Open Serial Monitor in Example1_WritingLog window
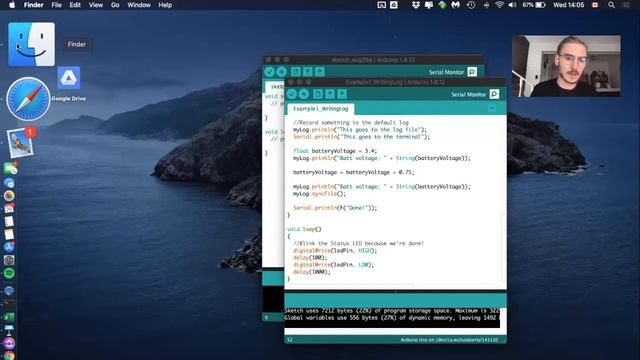Image resolution: width=640 pixels, height=360 pixels. 494,94
